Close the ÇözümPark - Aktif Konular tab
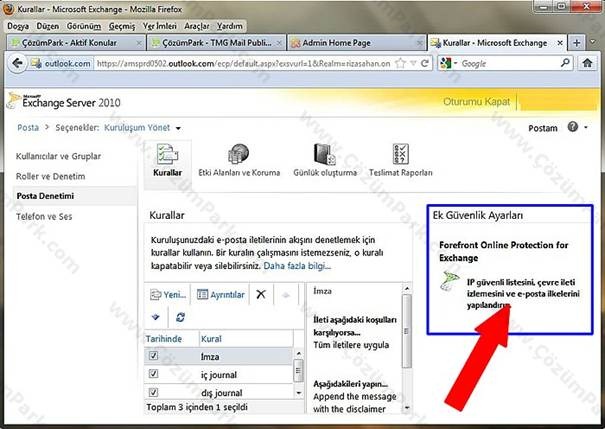 [x=139, y=43]
